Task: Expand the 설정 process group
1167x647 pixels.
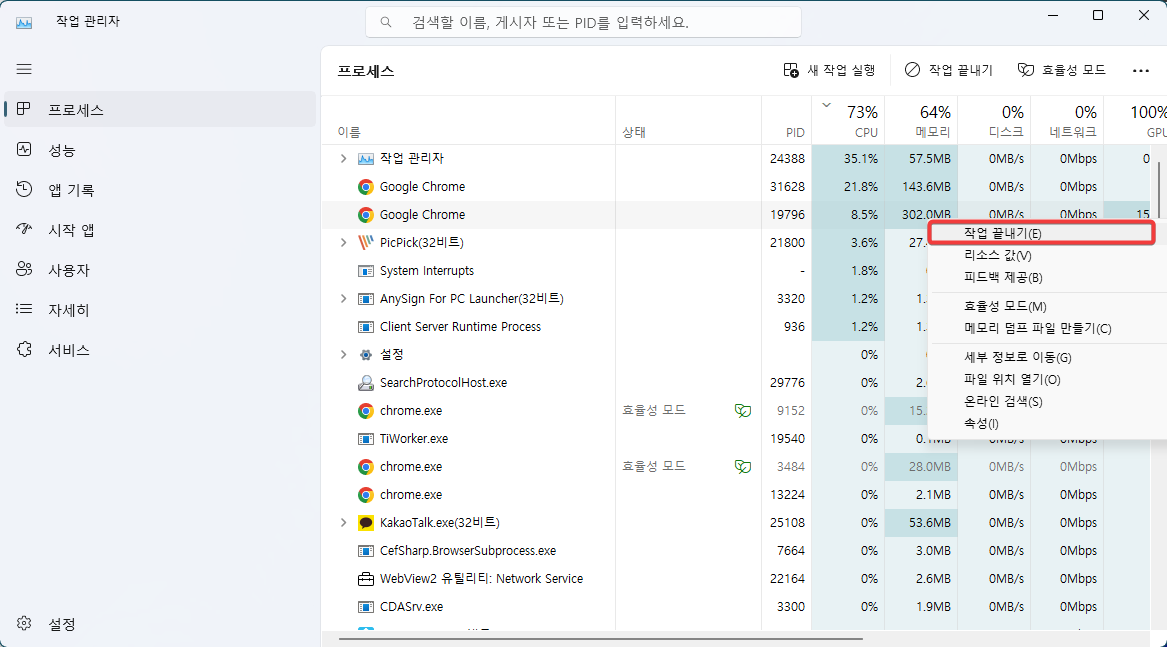Action: point(345,354)
